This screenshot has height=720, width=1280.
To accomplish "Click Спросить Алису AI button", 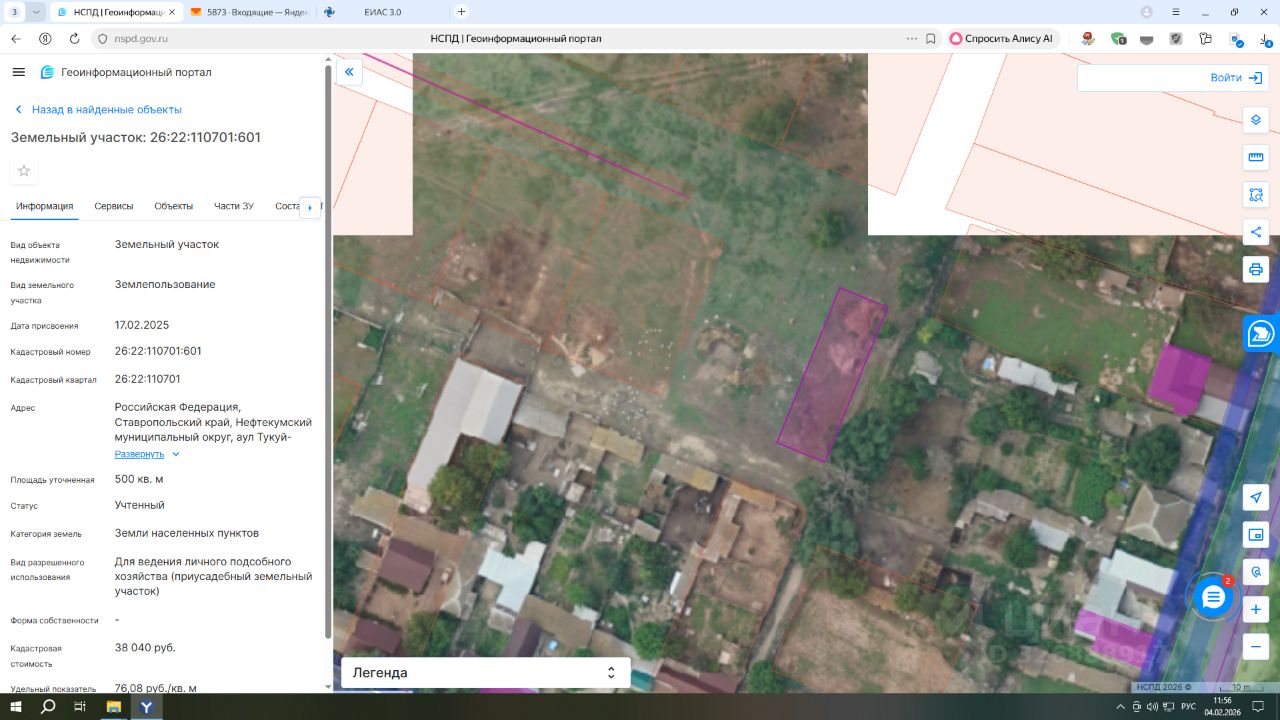I will coord(1002,39).
